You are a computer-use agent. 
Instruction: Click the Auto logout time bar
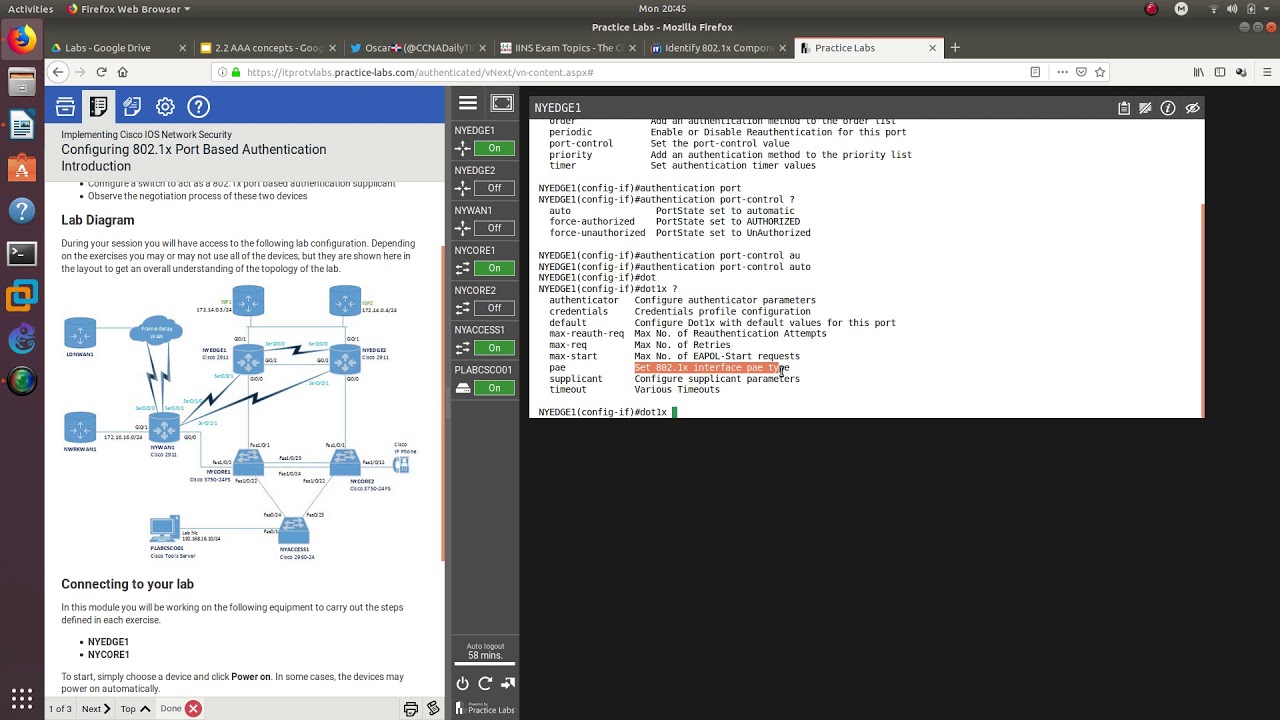pyautogui.click(x=485, y=664)
